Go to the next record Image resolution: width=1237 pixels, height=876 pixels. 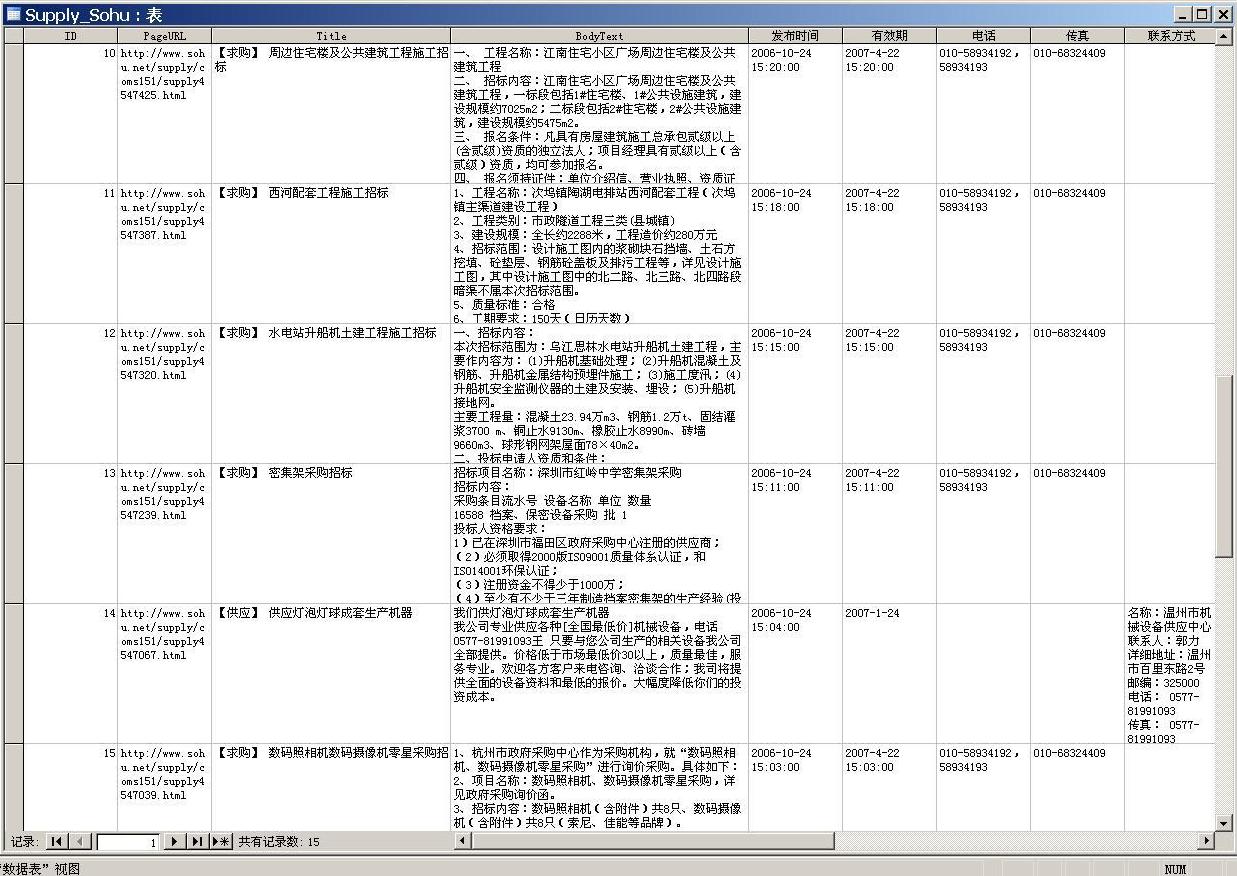click(x=174, y=842)
